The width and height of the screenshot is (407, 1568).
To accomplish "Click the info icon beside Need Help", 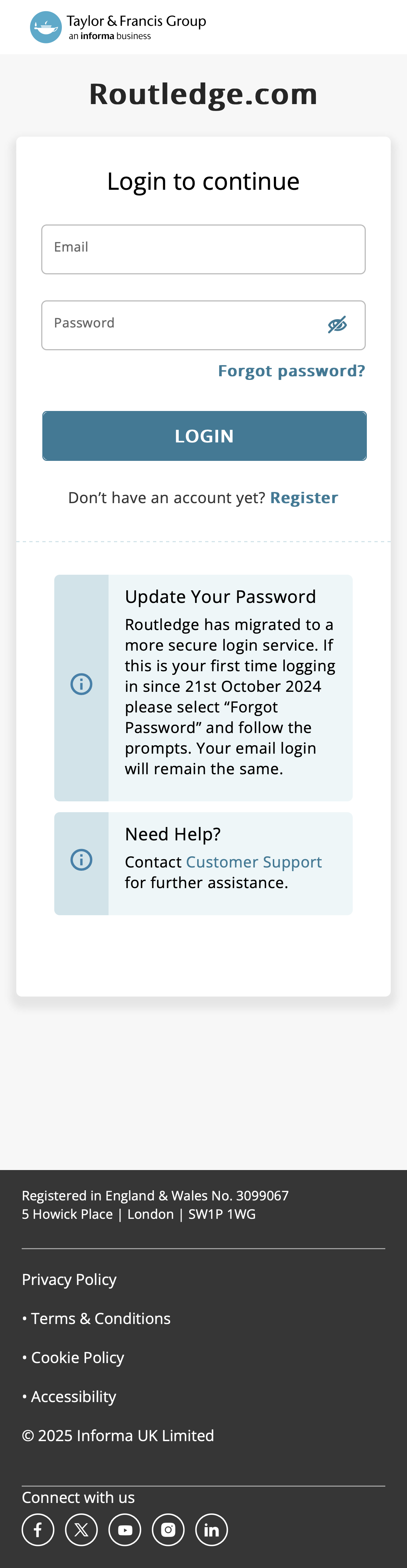I will (x=81, y=860).
